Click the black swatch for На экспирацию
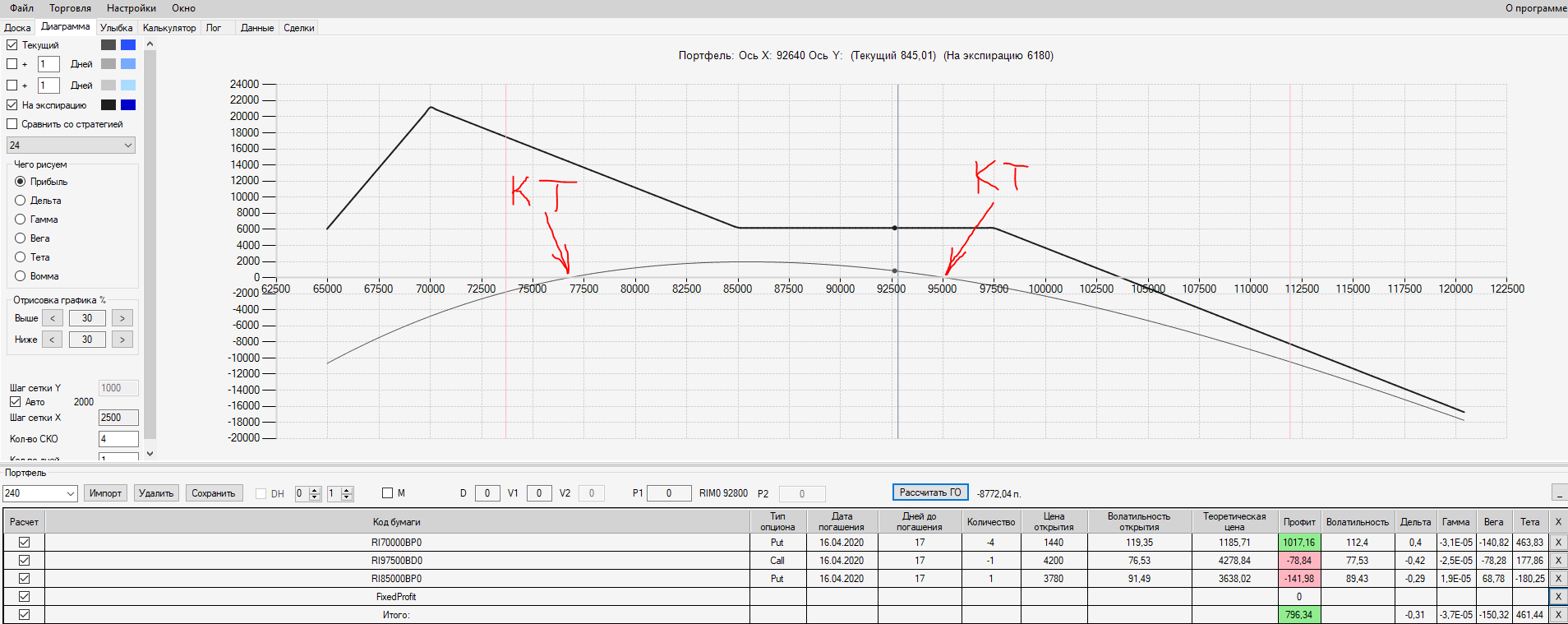The height and width of the screenshot is (624, 1568). tap(108, 105)
